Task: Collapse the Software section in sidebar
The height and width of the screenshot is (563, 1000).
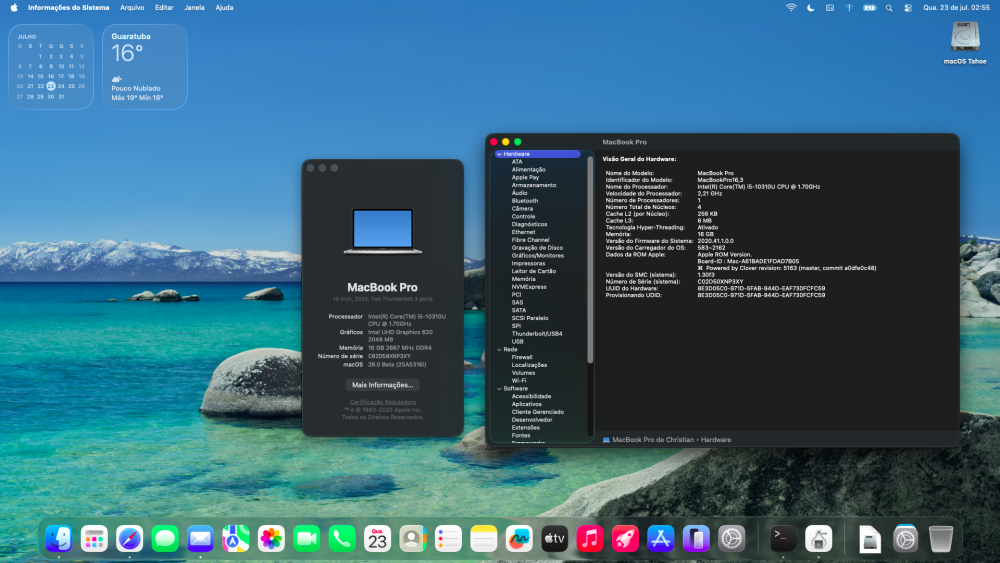Action: pos(499,388)
